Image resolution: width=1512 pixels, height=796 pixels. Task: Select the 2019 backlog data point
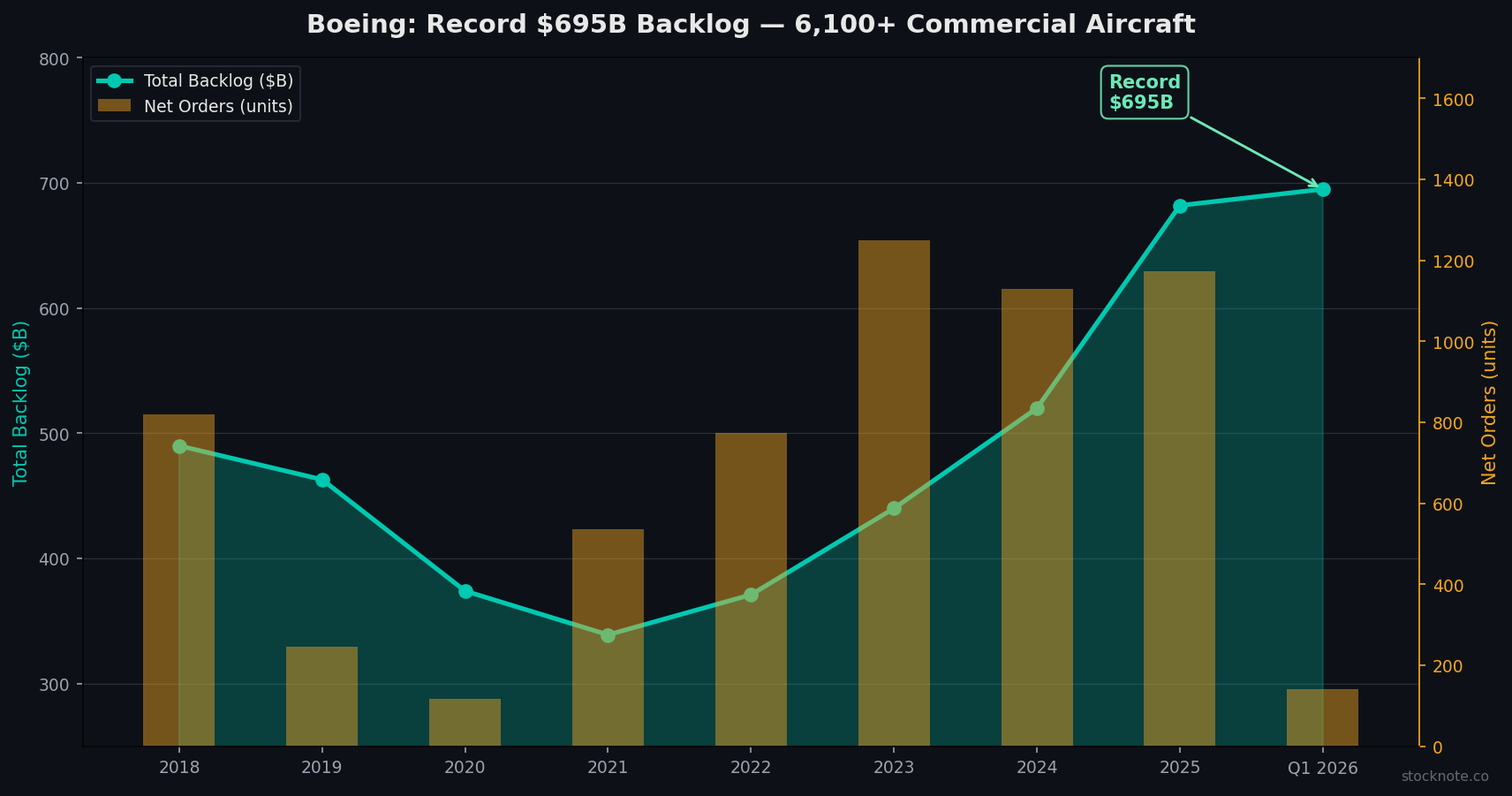tap(322, 481)
